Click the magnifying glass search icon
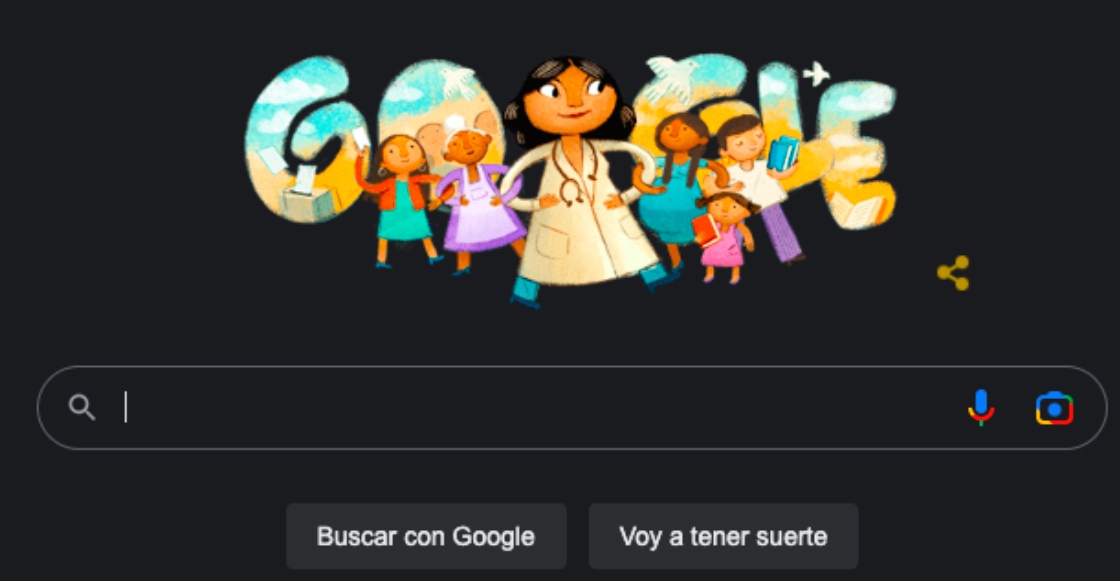Image resolution: width=1120 pixels, height=581 pixels. coord(81,407)
